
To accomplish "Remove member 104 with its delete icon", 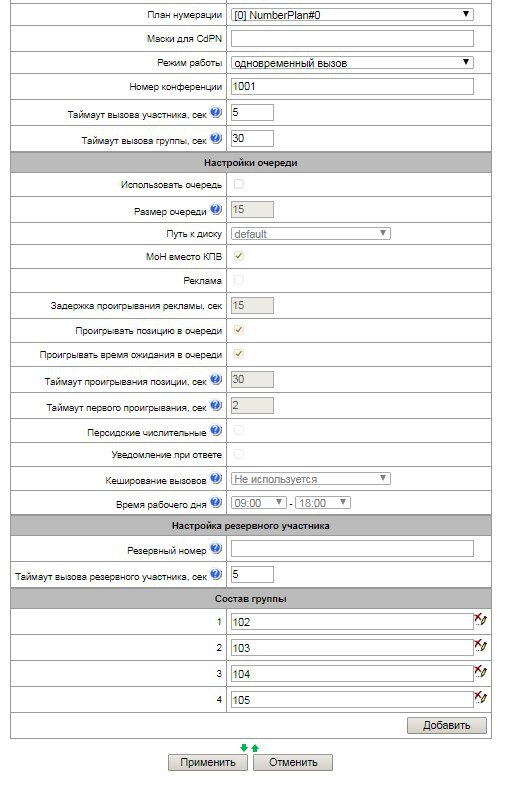I will point(480,671).
